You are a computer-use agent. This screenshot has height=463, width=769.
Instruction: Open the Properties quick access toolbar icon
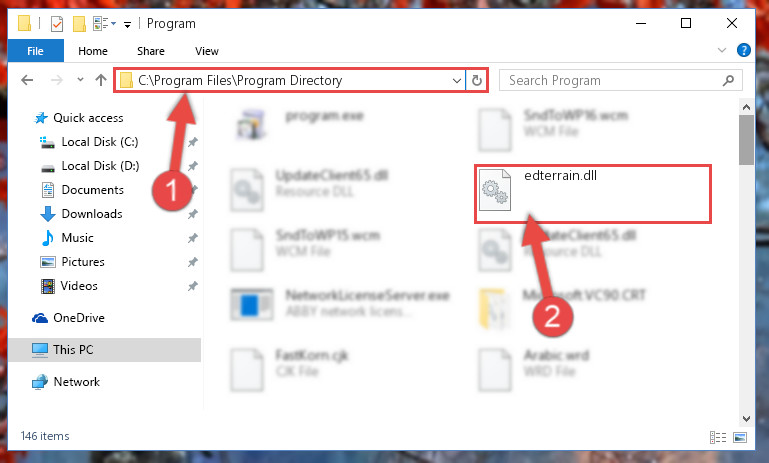coord(57,24)
